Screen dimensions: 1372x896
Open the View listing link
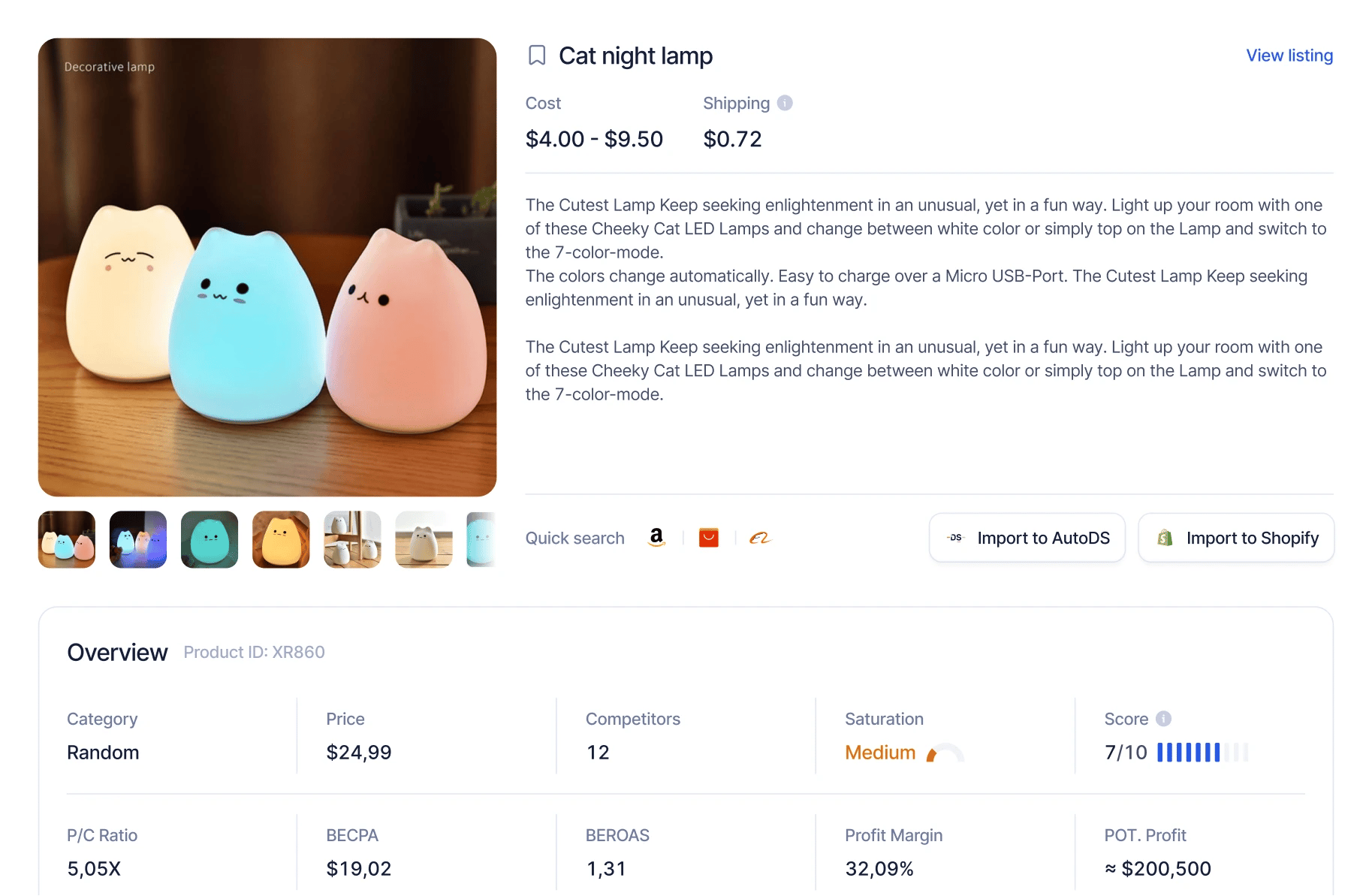point(1289,56)
